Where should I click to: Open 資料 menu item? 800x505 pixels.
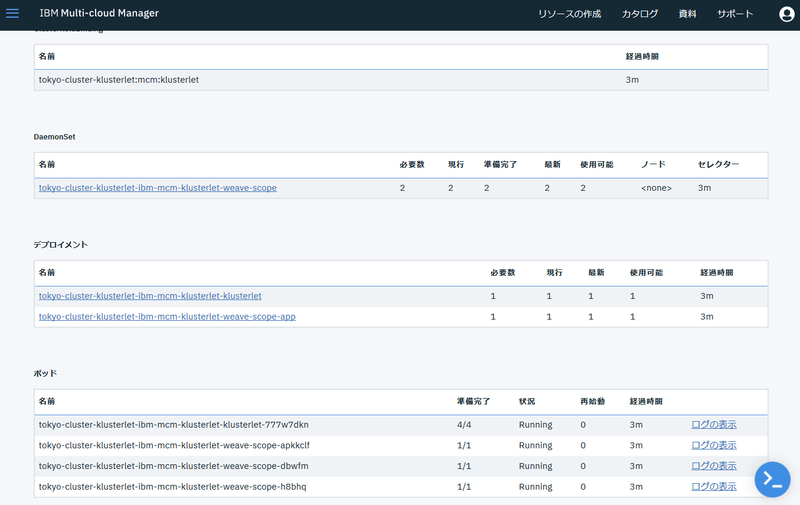coord(687,14)
